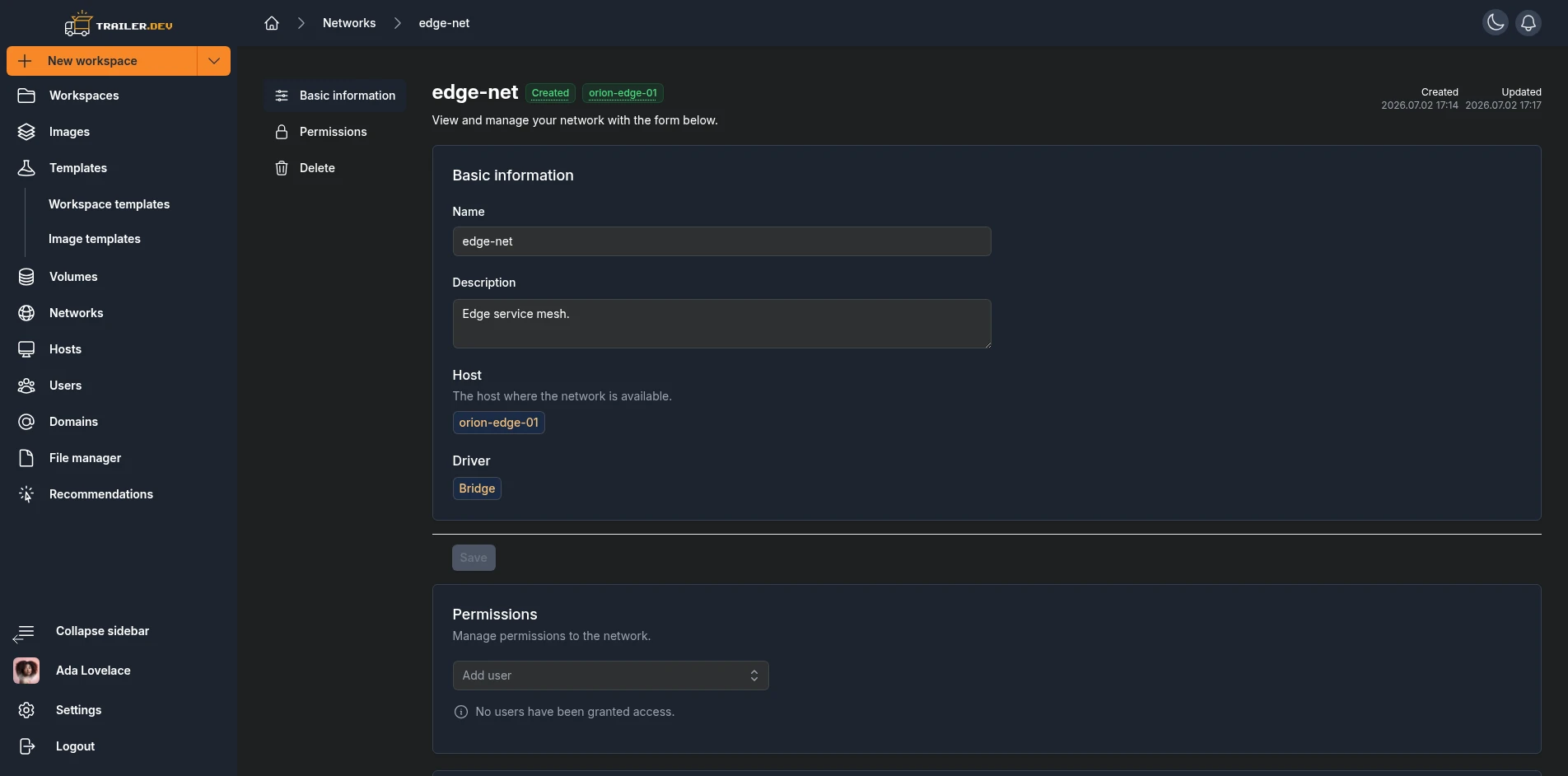The image size is (1568, 776).
Task: Select the Delete section tab
Action: tap(334, 168)
